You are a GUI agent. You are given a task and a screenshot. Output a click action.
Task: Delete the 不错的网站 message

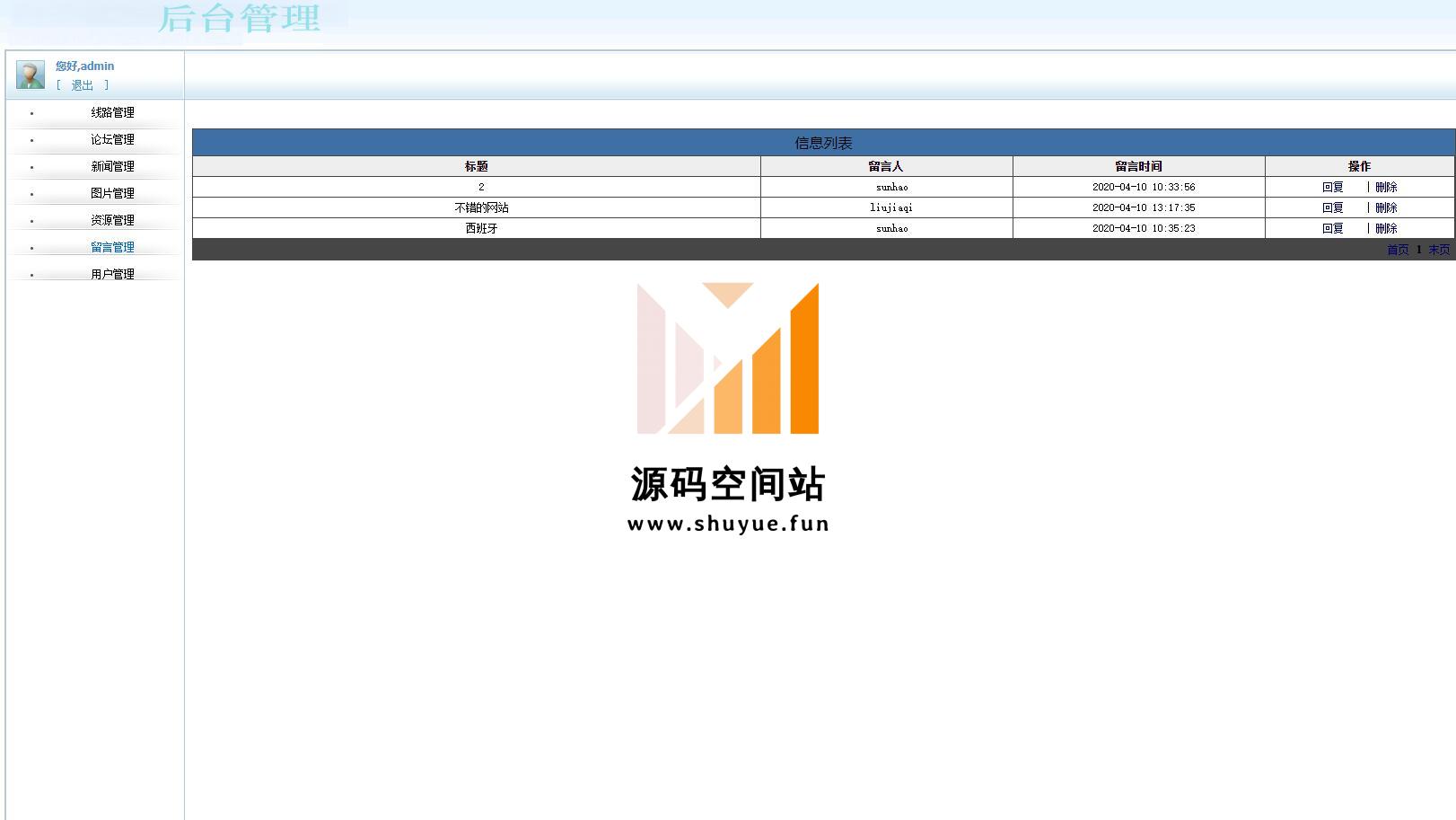[x=1386, y=207]
